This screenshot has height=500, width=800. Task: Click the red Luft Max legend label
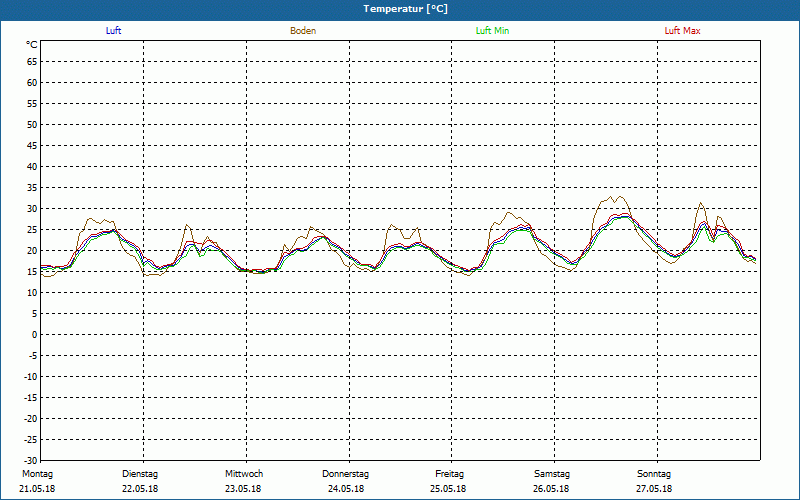click(x=682, y=31)
